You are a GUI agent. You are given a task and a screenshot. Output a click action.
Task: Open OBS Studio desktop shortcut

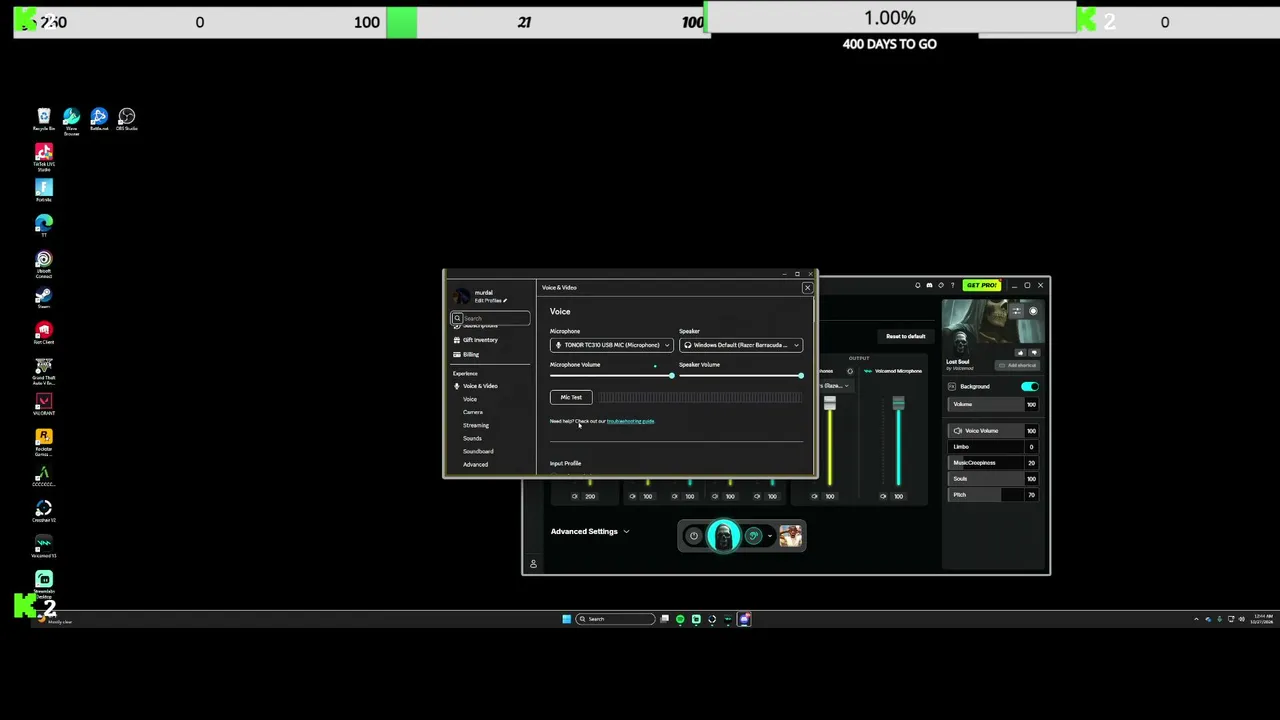pyautogui.click(x=126, y=119)
